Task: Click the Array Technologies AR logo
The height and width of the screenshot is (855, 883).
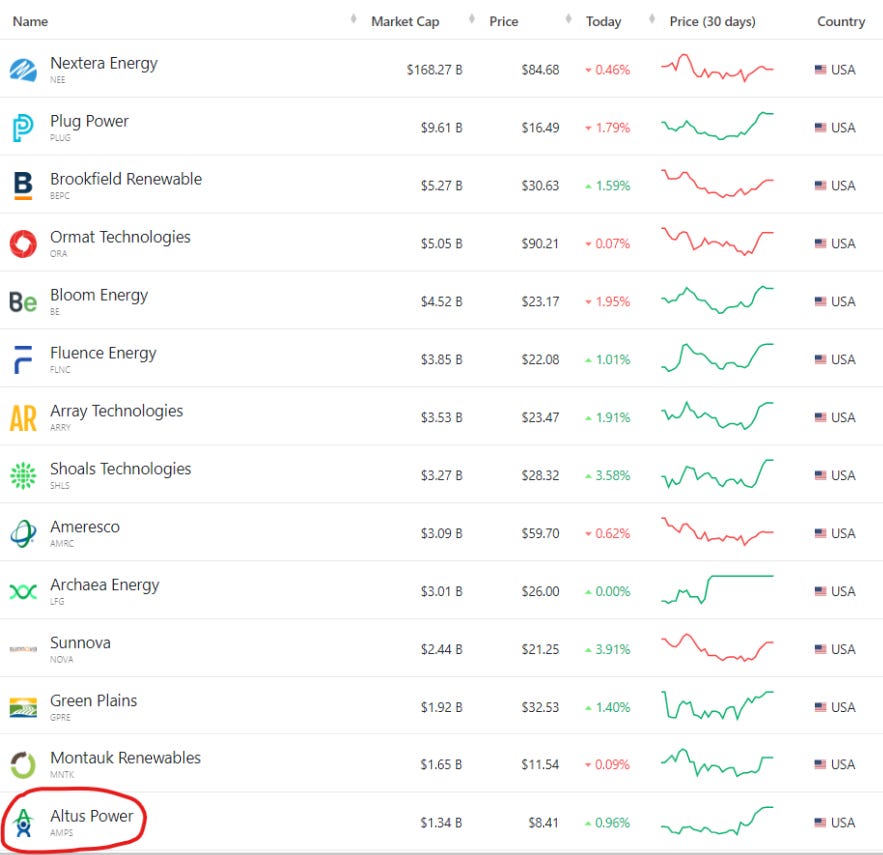Action: pos(23,418)
